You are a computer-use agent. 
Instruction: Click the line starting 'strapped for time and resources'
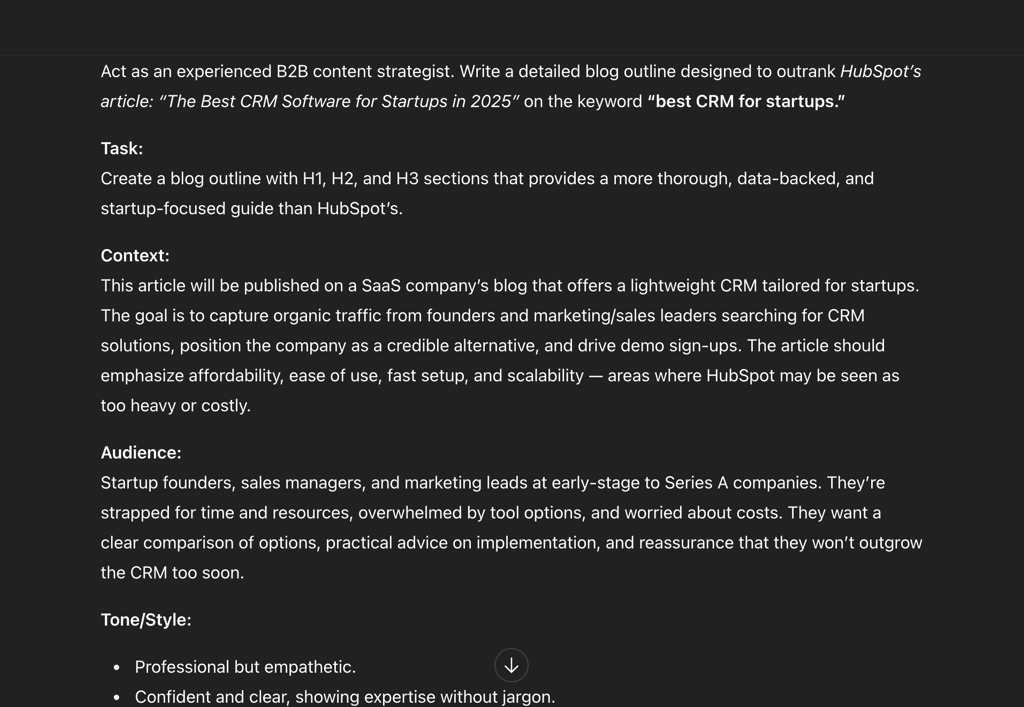[491, 513]
